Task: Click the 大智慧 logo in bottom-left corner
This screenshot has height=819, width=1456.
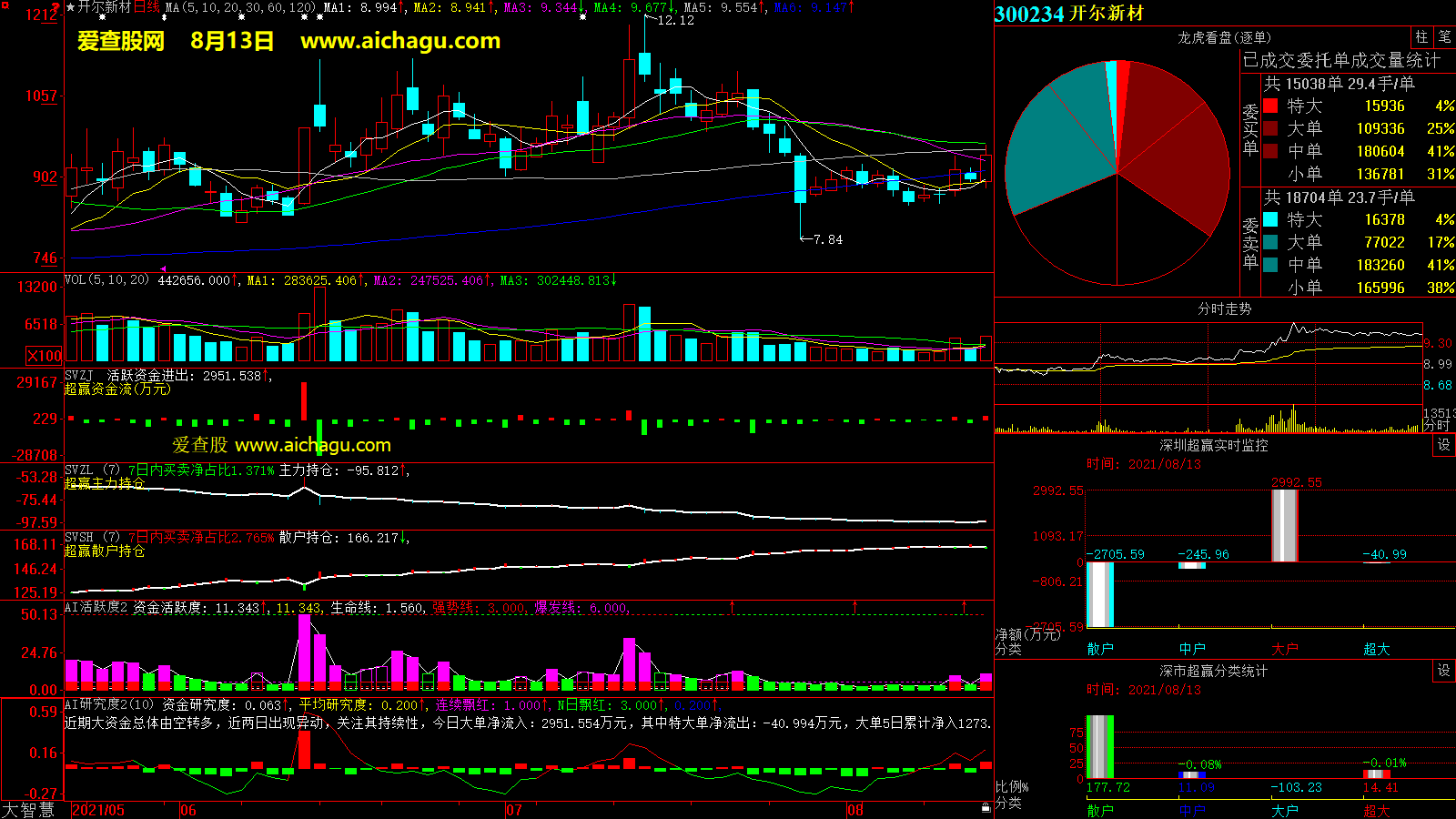Action: pyautogui.click(x=28, y=809)
